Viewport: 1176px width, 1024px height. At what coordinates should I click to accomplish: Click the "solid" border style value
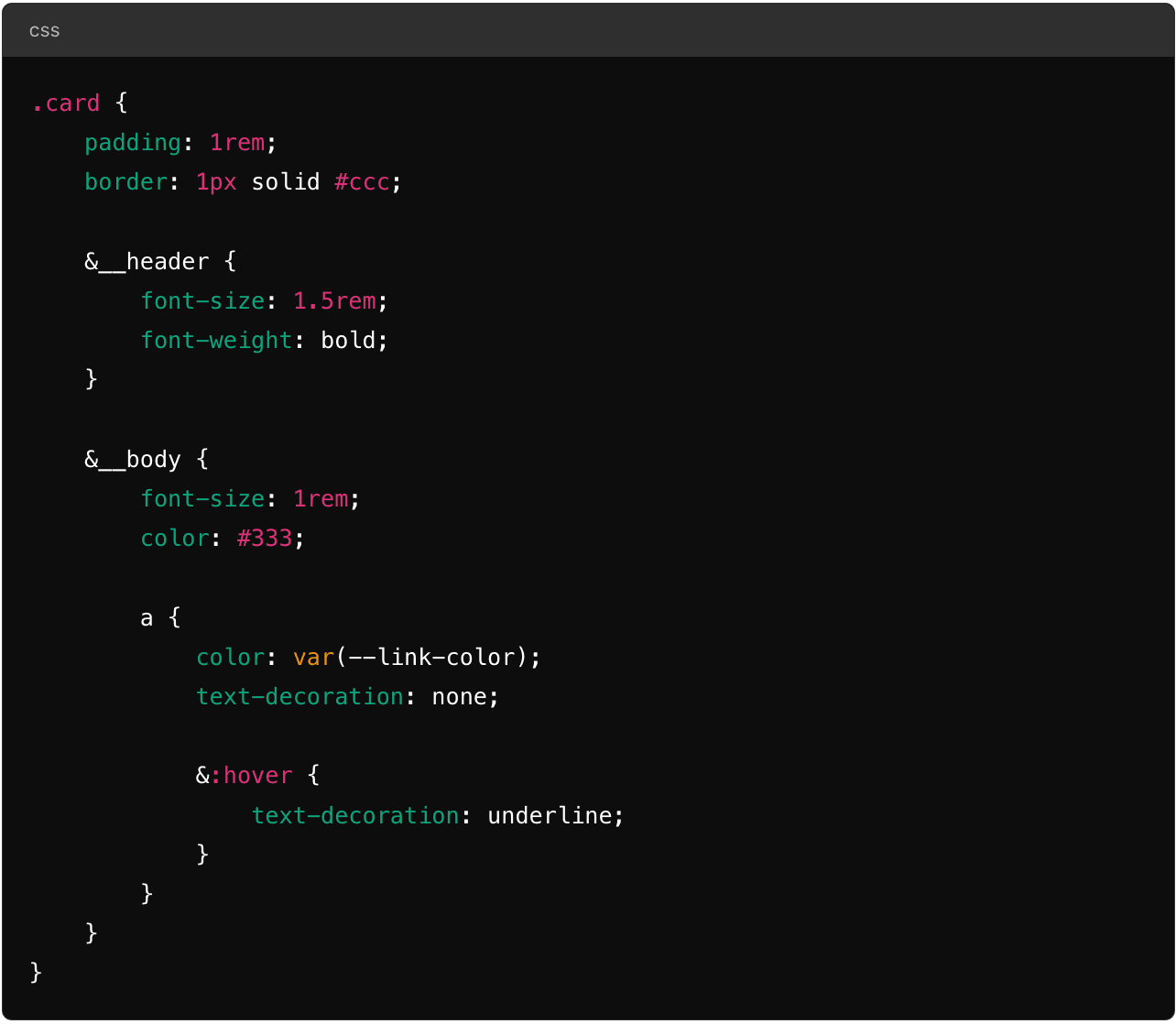[286, 182]
